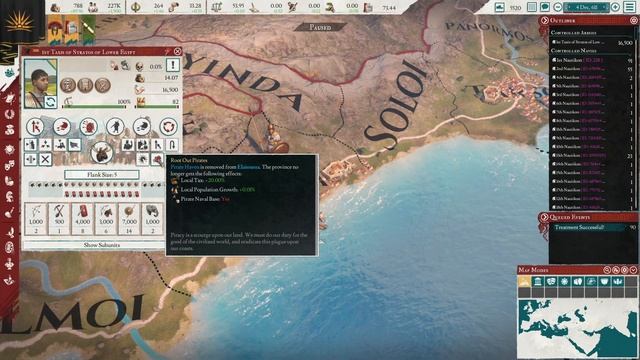Click the first round trait coin beside portrait
The image size is (640, 360).
click(x=68, y=85)
